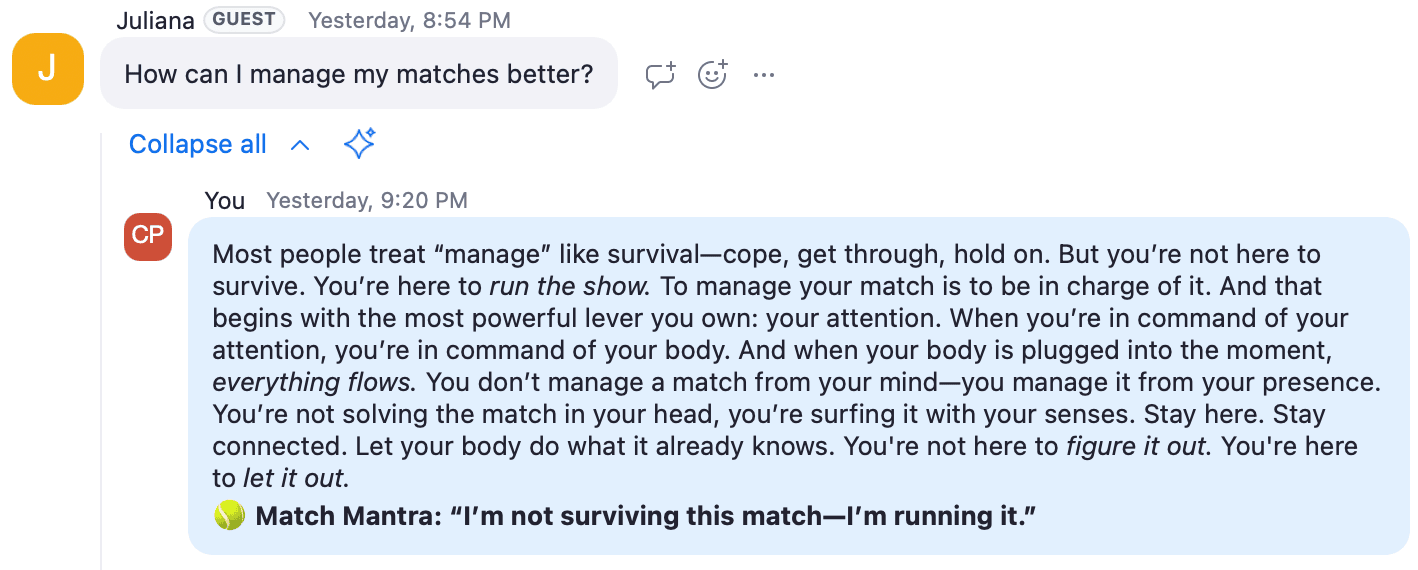Screen dimensions: 1418x570
Task: Open the more options ellipsis menu
Action: [x=764, y=75]
